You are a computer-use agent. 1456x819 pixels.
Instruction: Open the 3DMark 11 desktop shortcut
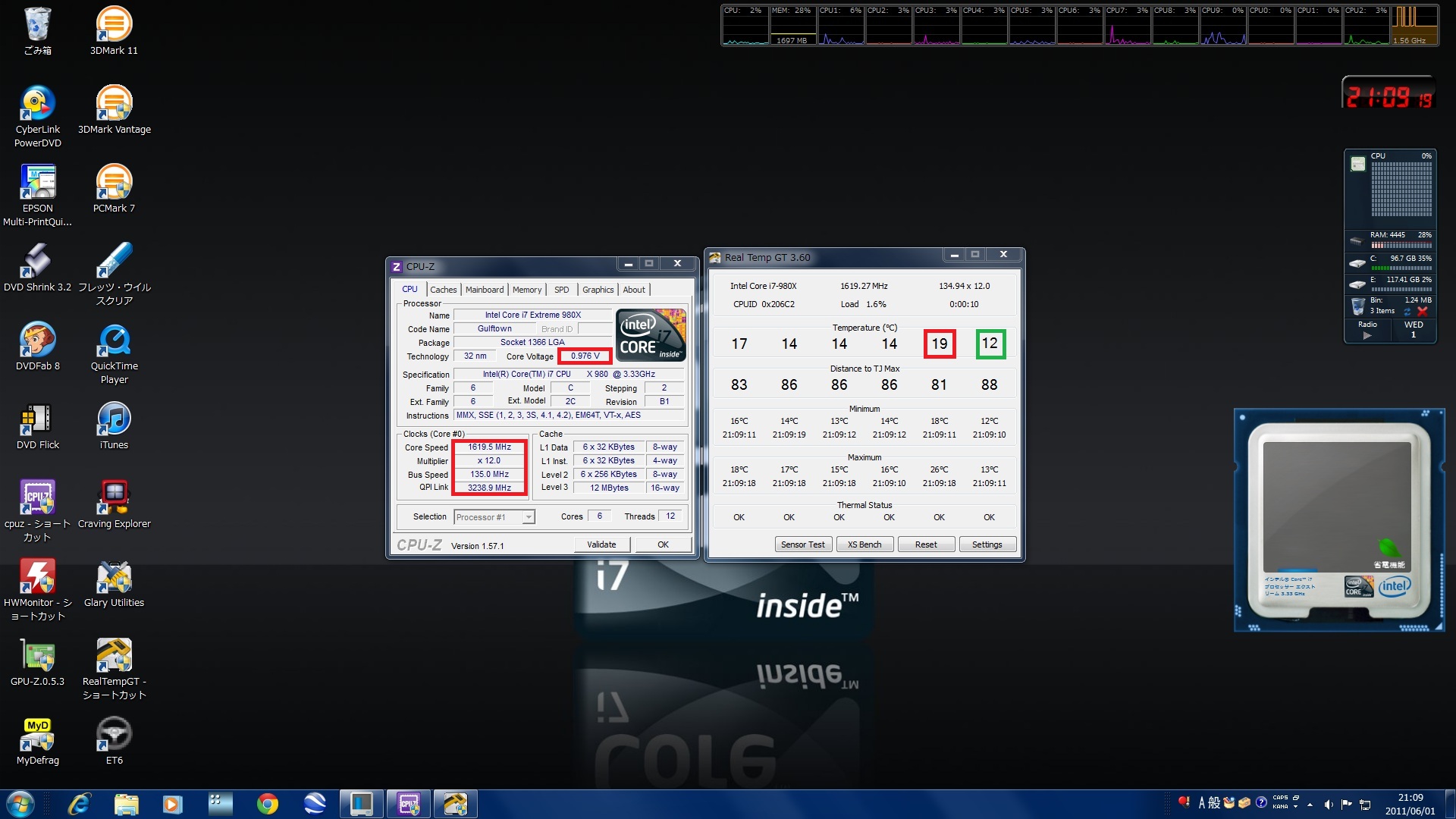click(x=114, y=30)
